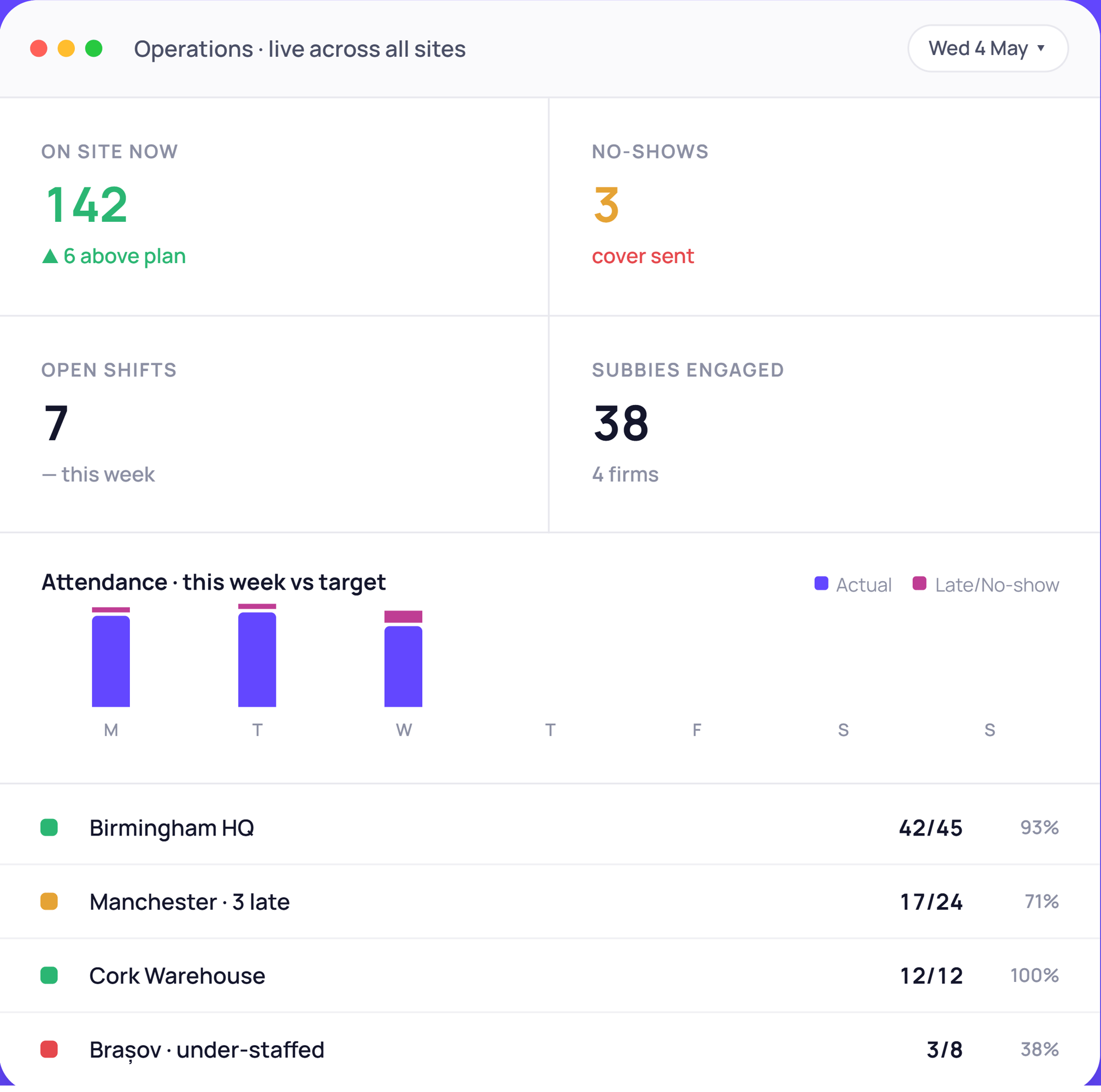Open the Wed 4 May date dropdown

[987, 48]
